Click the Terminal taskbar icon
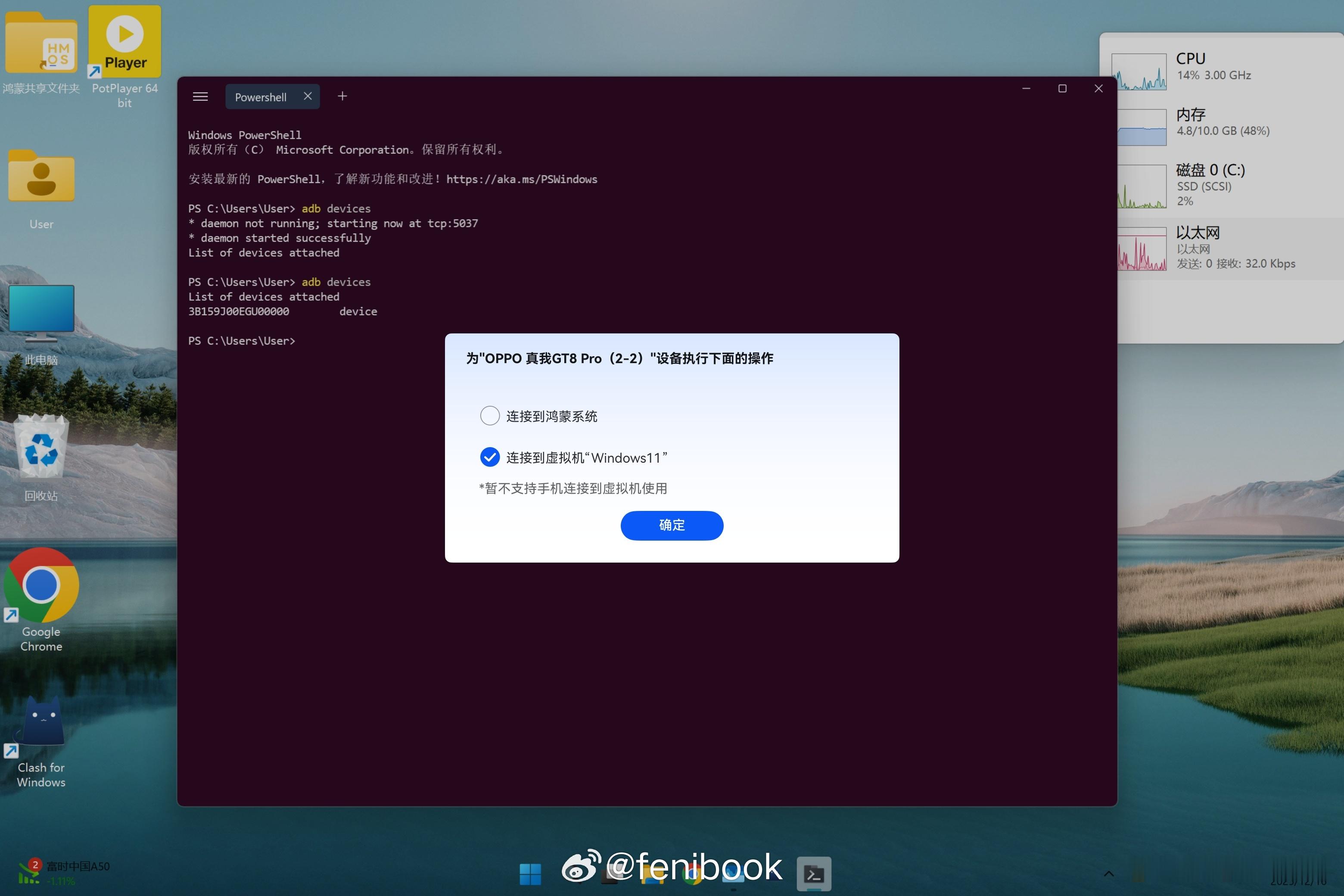The image size is (1344, 896). point(814,874)
